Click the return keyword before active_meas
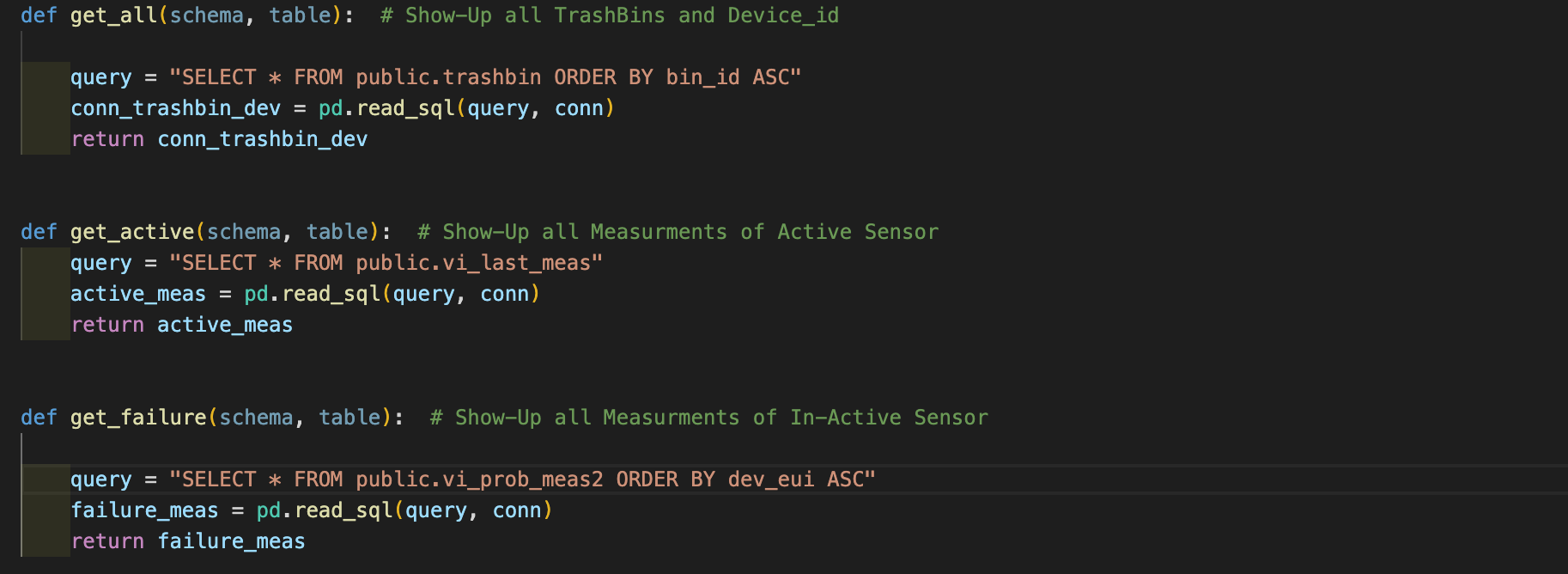 (x=107, y=325)
